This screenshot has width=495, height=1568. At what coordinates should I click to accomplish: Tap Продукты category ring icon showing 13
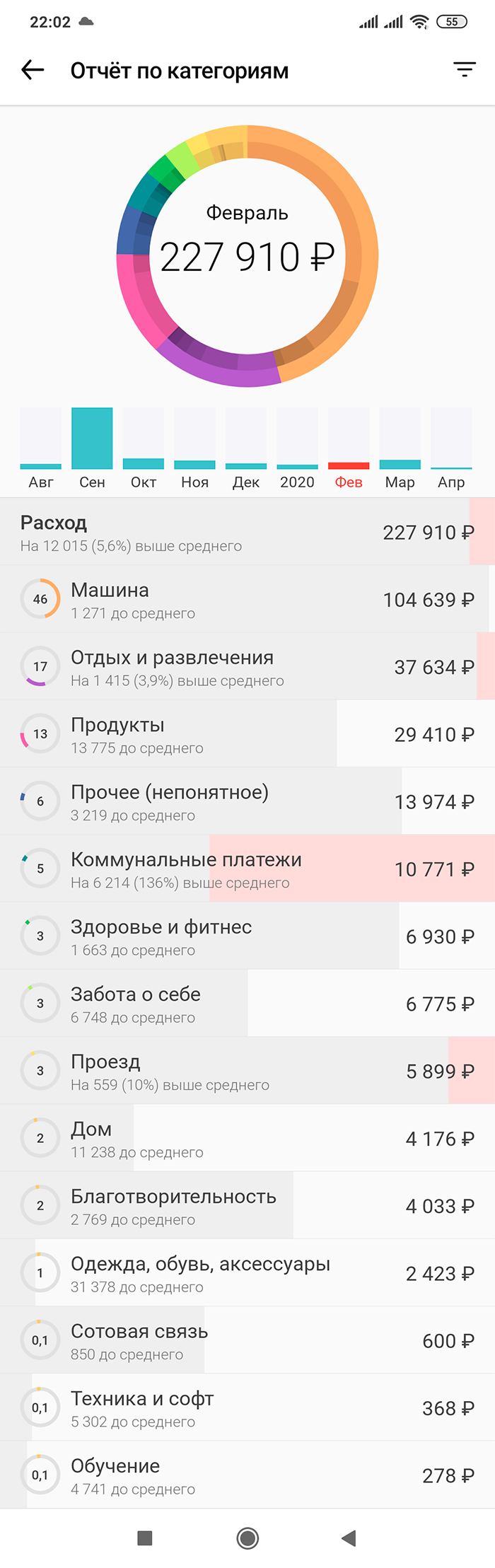tap(40, 733)
